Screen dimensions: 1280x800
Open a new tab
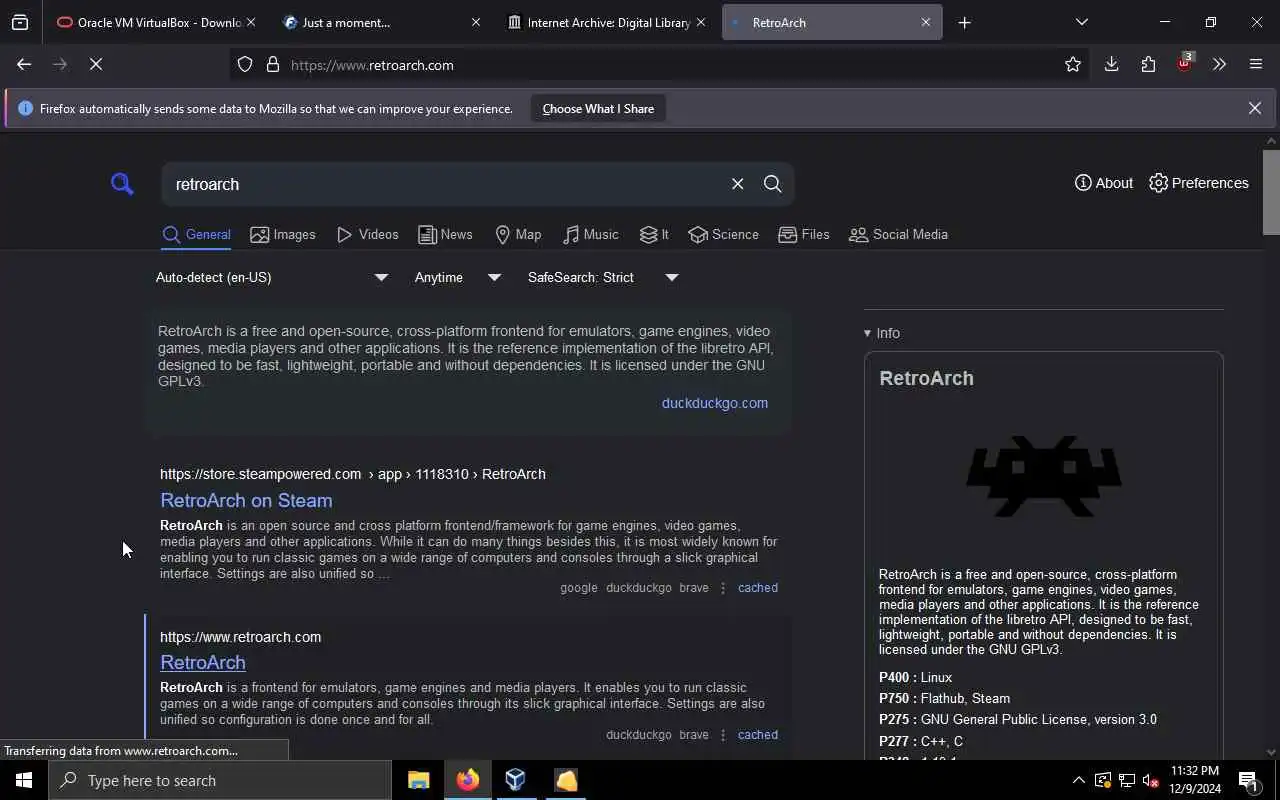[x=964, y=22]
